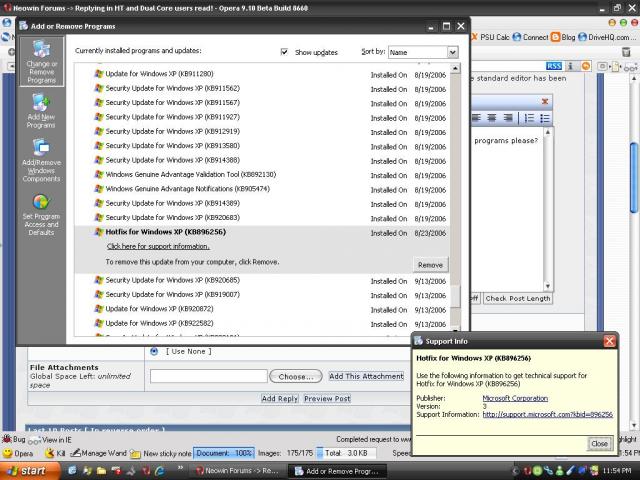Select Security Update for Windows XP (KB911567)
640x480 pixels.
coord(262,103)
